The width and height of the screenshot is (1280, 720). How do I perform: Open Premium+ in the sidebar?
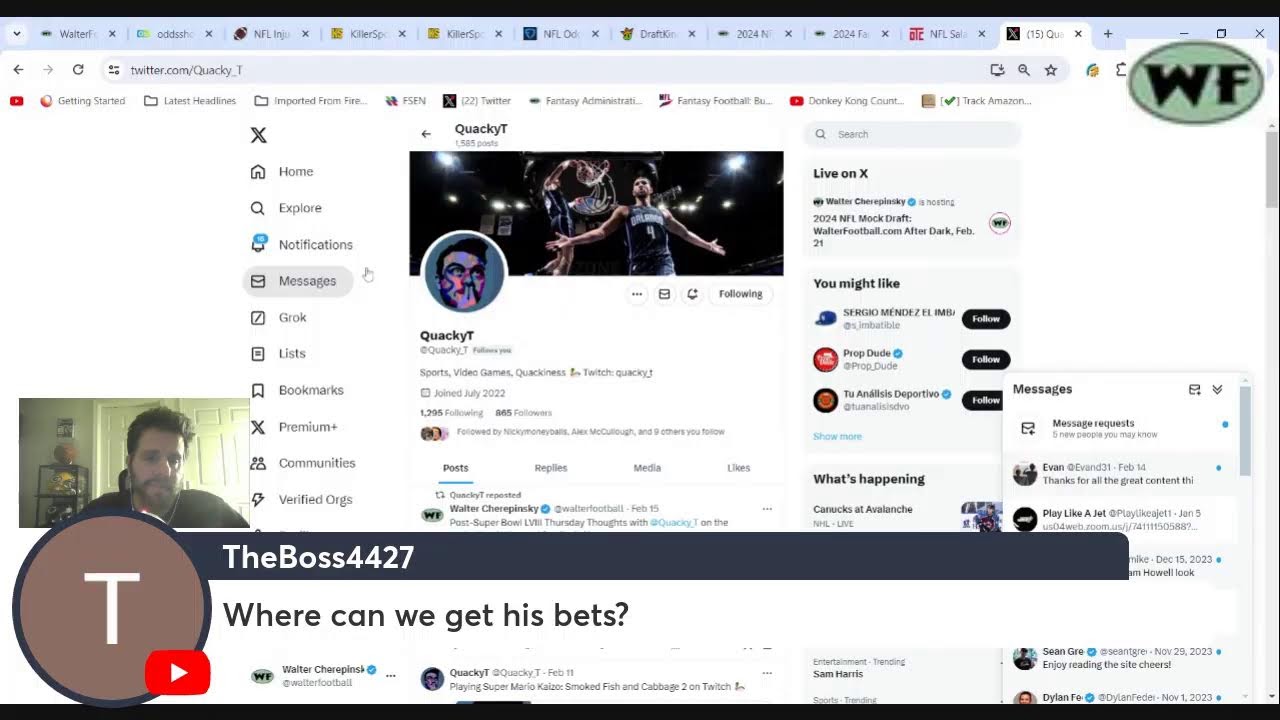coord(294,427)
